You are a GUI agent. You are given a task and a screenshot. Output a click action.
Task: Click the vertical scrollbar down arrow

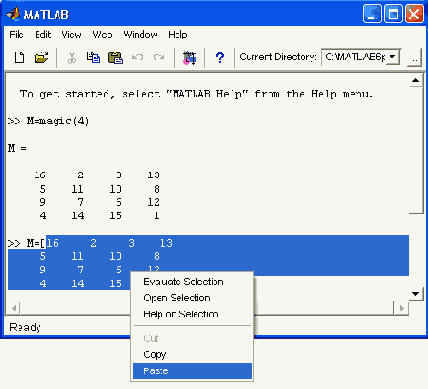[415, 294]
